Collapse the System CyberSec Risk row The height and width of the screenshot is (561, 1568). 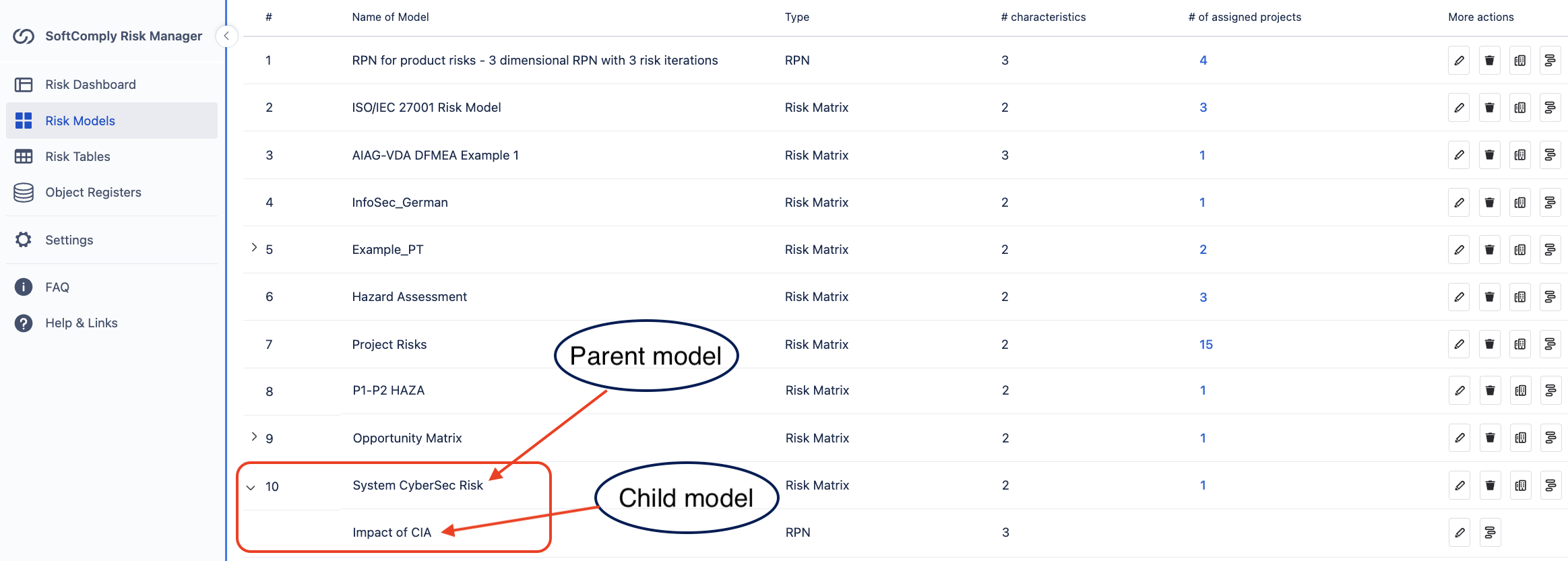point(251,487)
